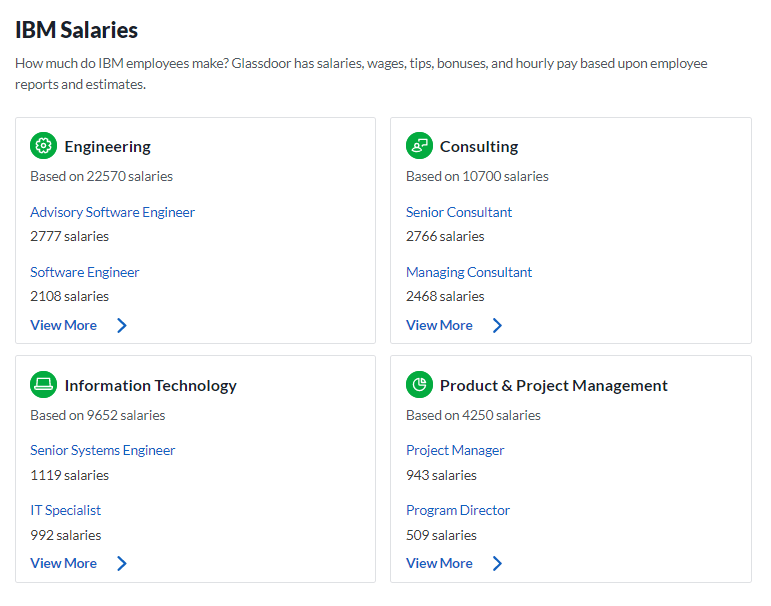
Task: Click the green Consulting category icon
Action: click(x=419, y=146)
